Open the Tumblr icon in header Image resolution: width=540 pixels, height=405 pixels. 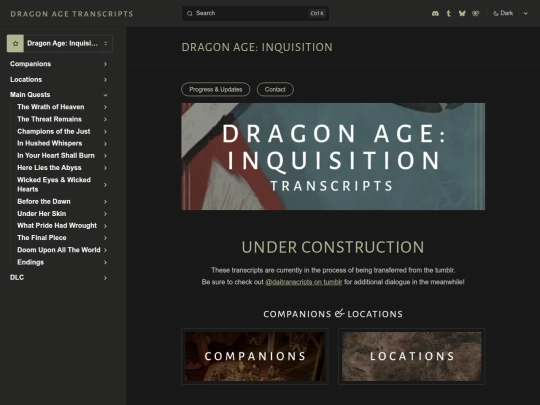pyautogui.click(x=448, y=13)
